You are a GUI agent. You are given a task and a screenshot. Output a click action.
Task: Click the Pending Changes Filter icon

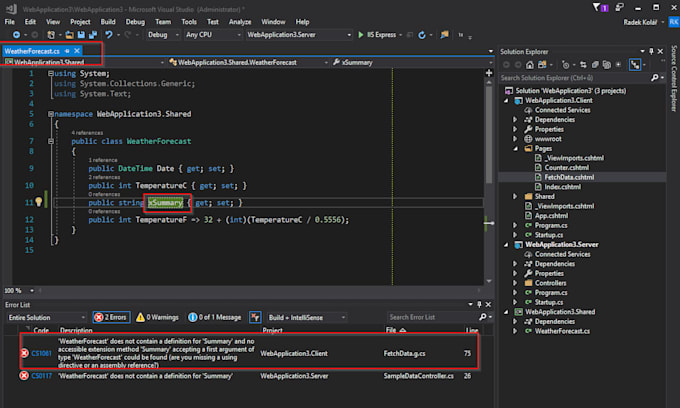[566, 65]
